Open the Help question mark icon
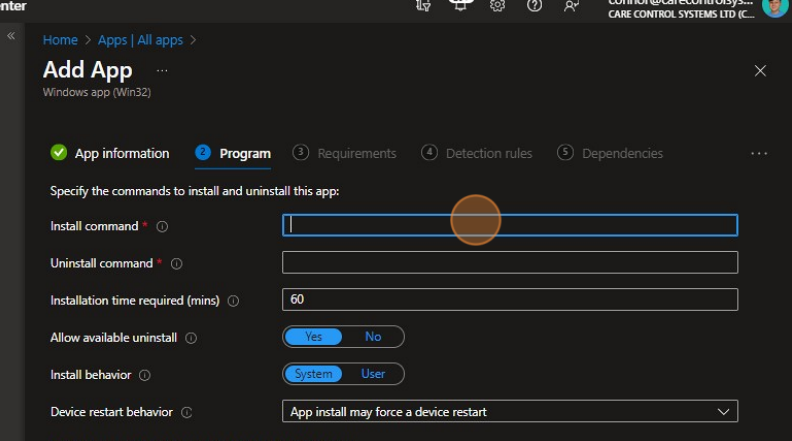Viewport: 792px width, 441px height. pyautogui.click(x=534, y=6)
